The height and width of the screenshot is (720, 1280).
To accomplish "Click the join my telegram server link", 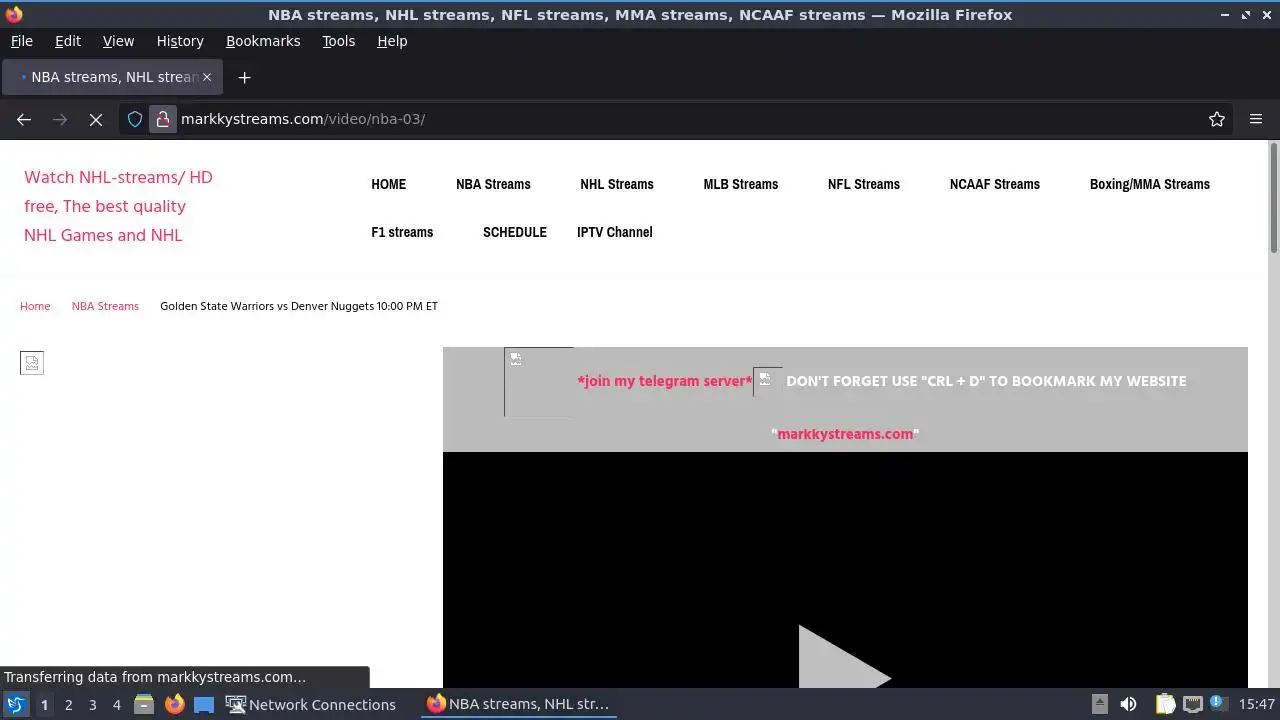I will [665, 381].
